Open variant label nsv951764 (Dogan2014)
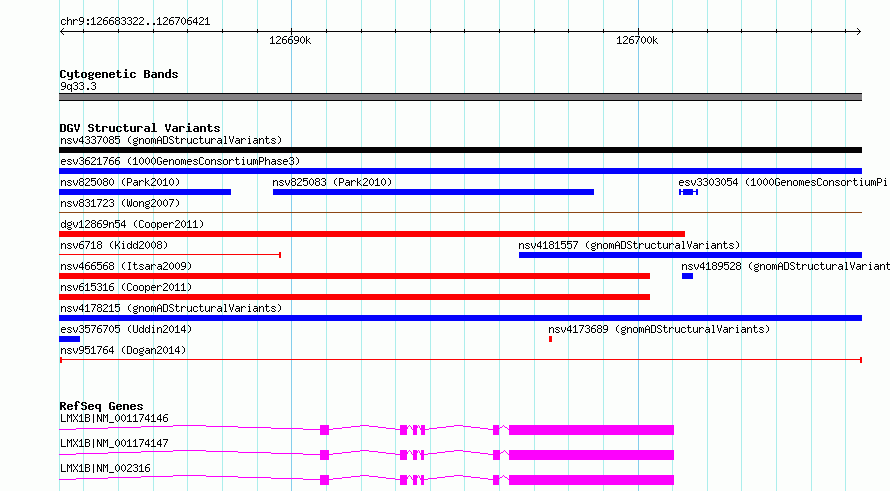This screenshot has width=890, height=491. pos(123,350)
